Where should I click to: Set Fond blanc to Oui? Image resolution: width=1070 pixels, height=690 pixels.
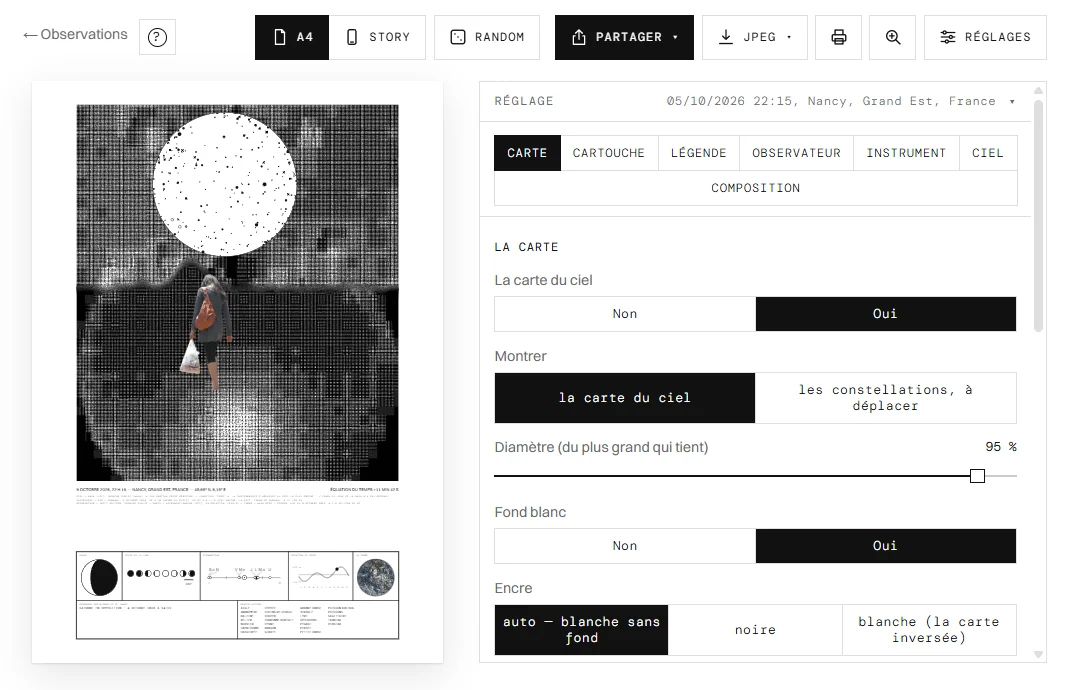pos(886,546)
